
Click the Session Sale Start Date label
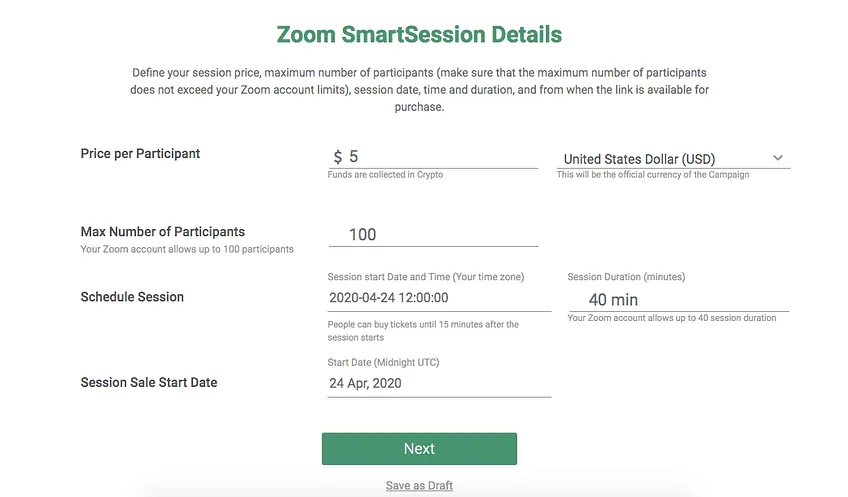point(149,382)
